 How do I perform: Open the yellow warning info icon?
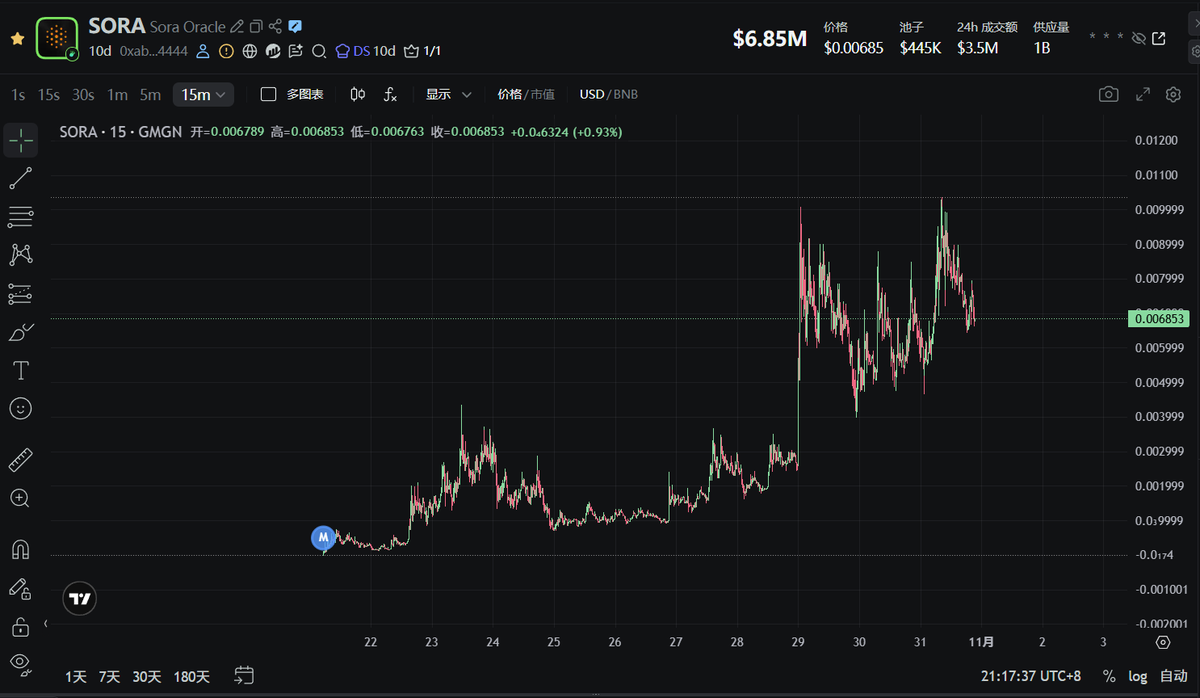(x=226, y=51)
